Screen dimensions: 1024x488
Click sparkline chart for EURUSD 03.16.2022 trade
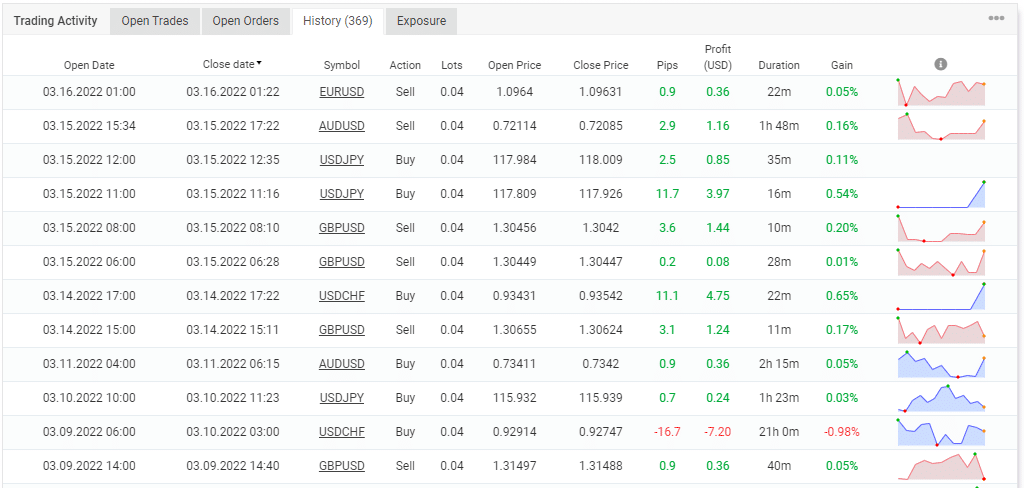pos(941,92)
